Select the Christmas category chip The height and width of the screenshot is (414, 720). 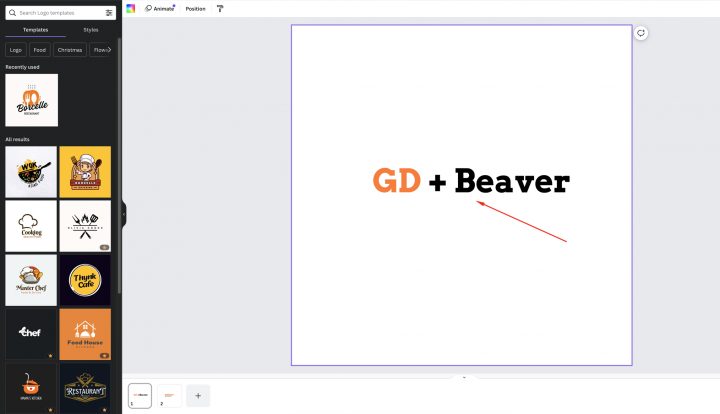[70, 49]
